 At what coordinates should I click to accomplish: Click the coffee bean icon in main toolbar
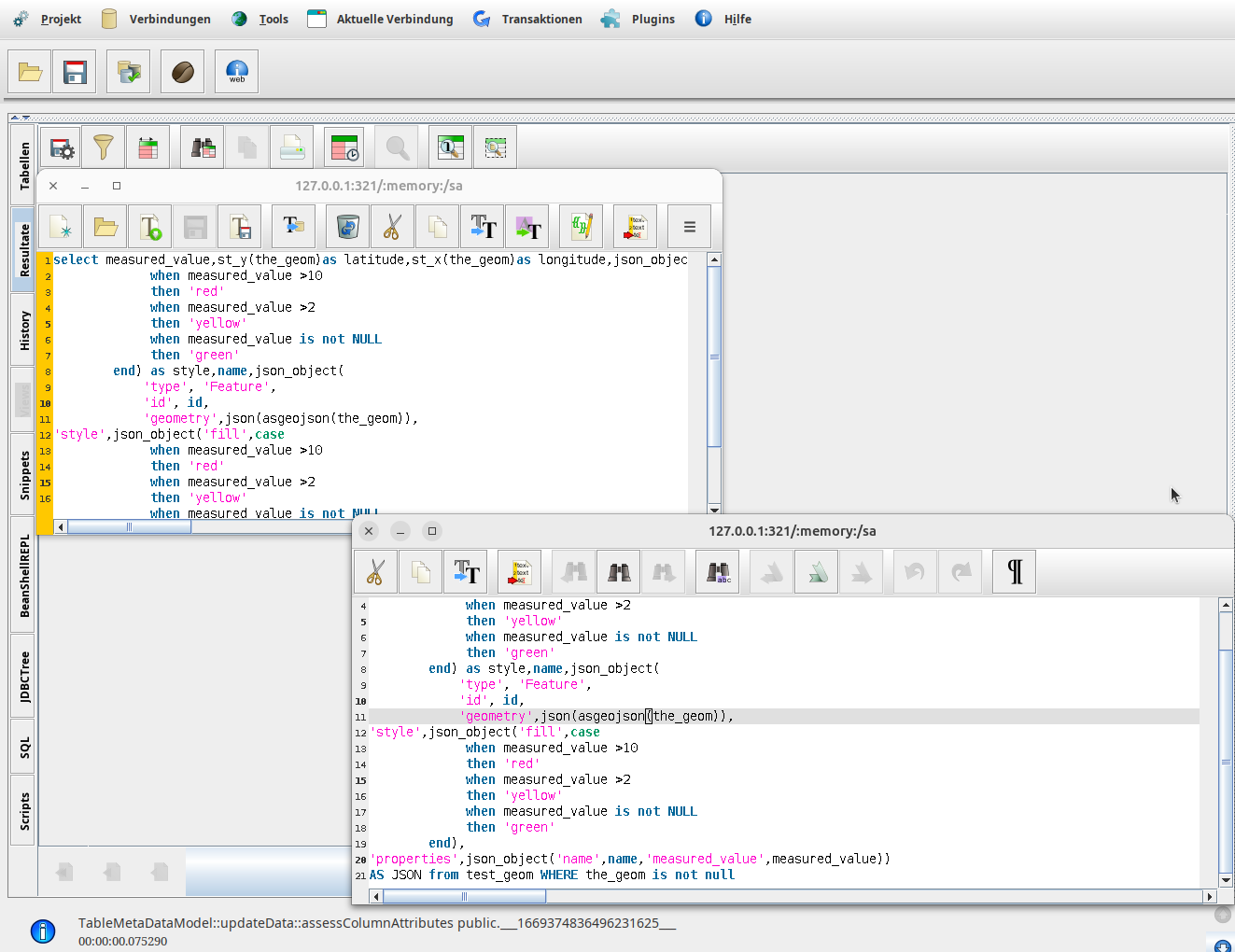[183, 72]
